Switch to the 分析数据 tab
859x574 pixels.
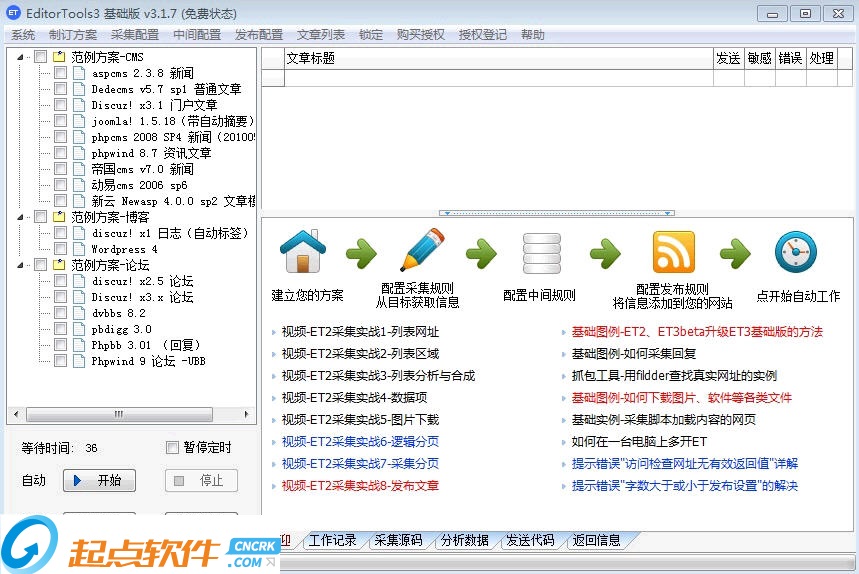(465, 541)
